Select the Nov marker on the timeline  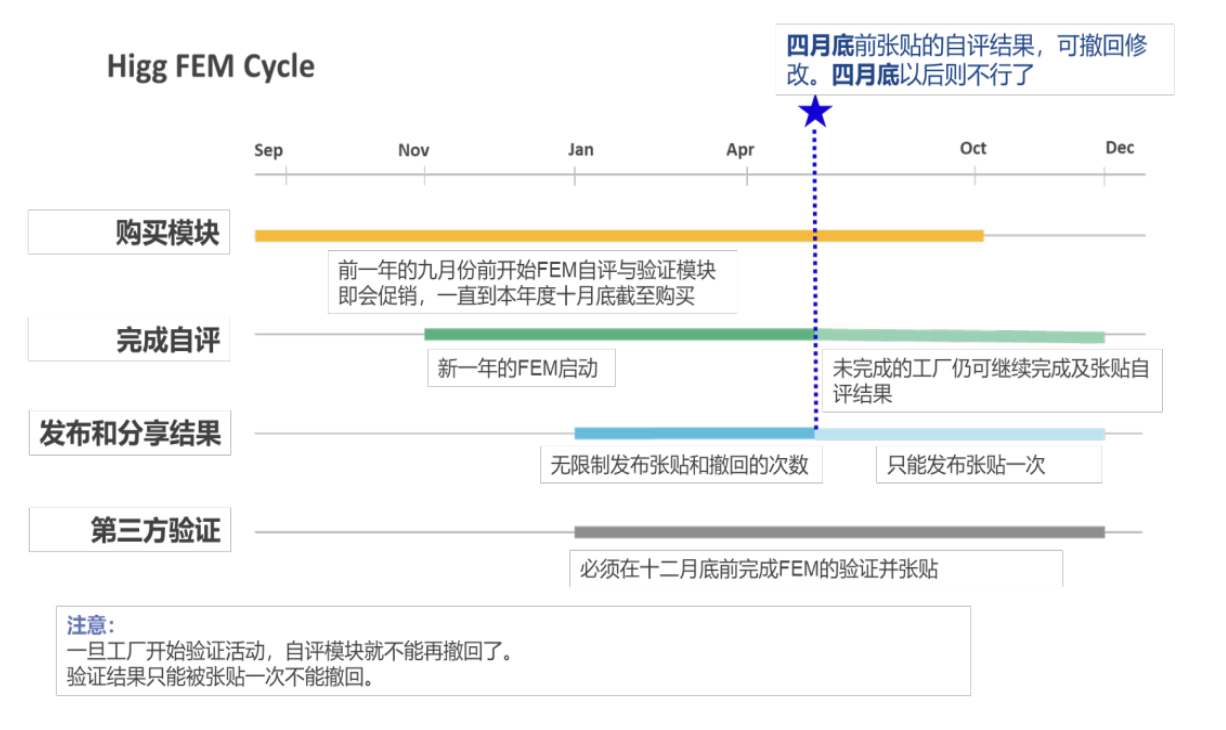coord(414,151)
